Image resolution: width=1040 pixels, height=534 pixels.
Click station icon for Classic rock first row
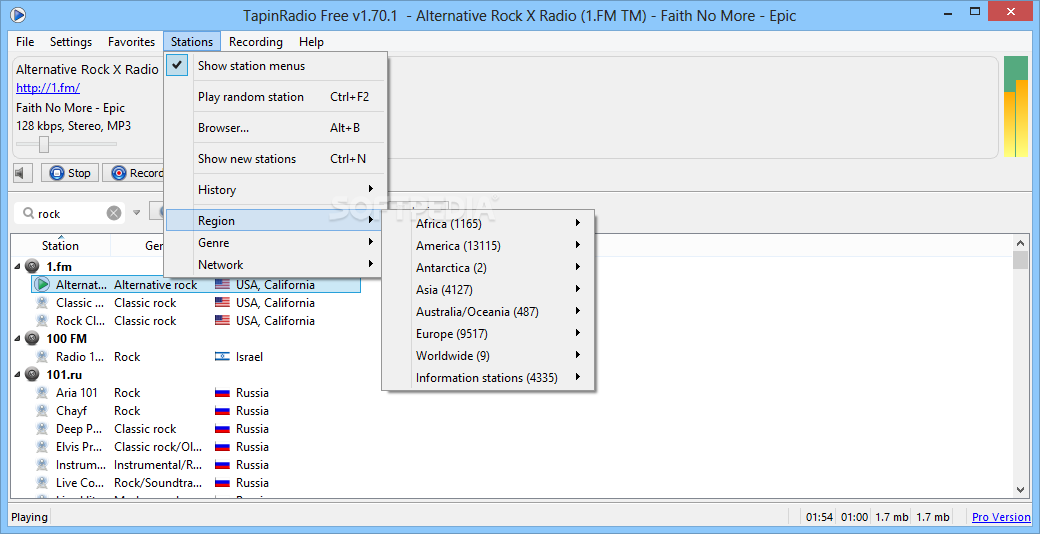(x=42, y=302)
